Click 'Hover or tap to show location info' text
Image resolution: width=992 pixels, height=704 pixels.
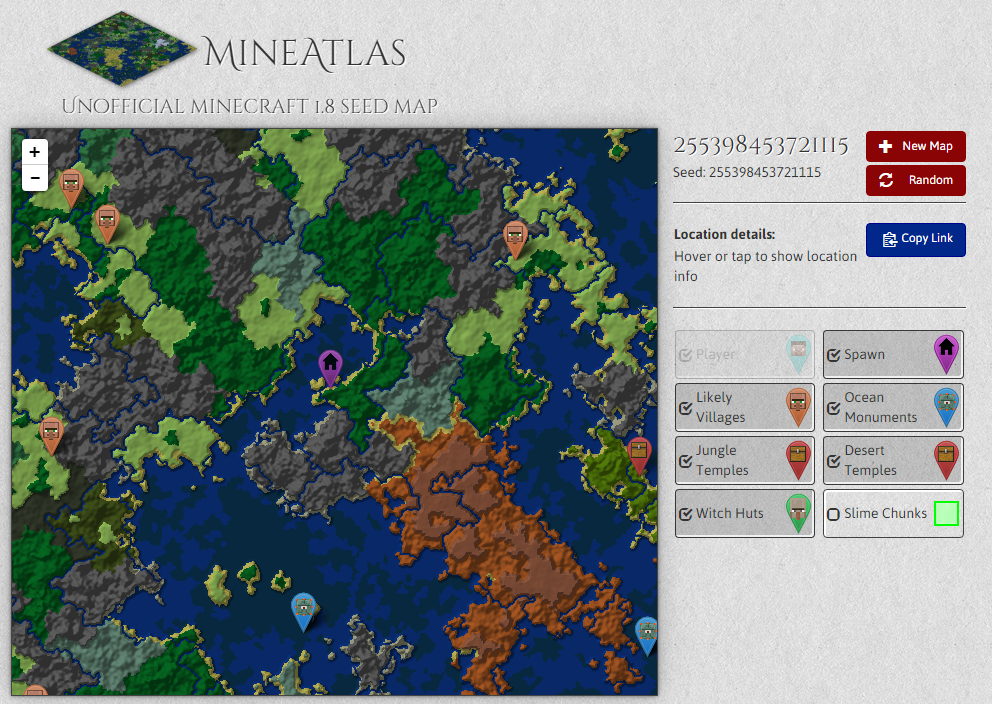coord(766,266)
